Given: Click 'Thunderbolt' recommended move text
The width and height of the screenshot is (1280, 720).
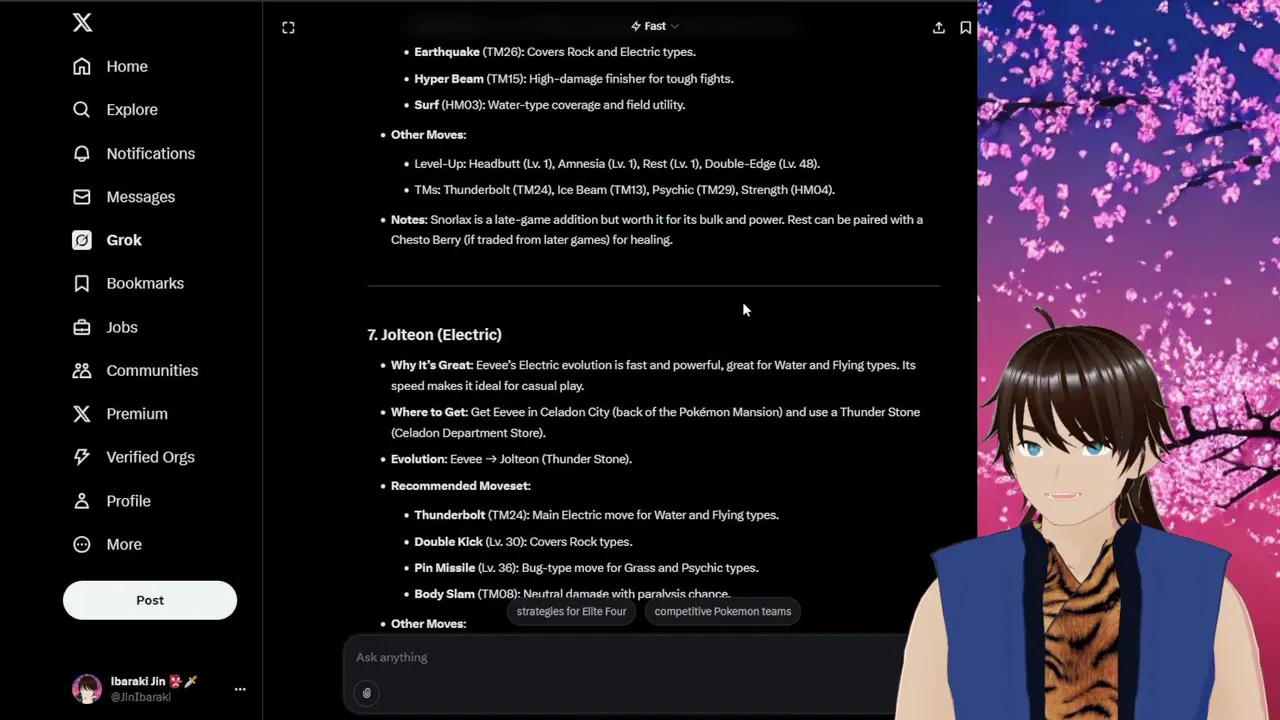Looking at the screenshot, I should 449,515.
